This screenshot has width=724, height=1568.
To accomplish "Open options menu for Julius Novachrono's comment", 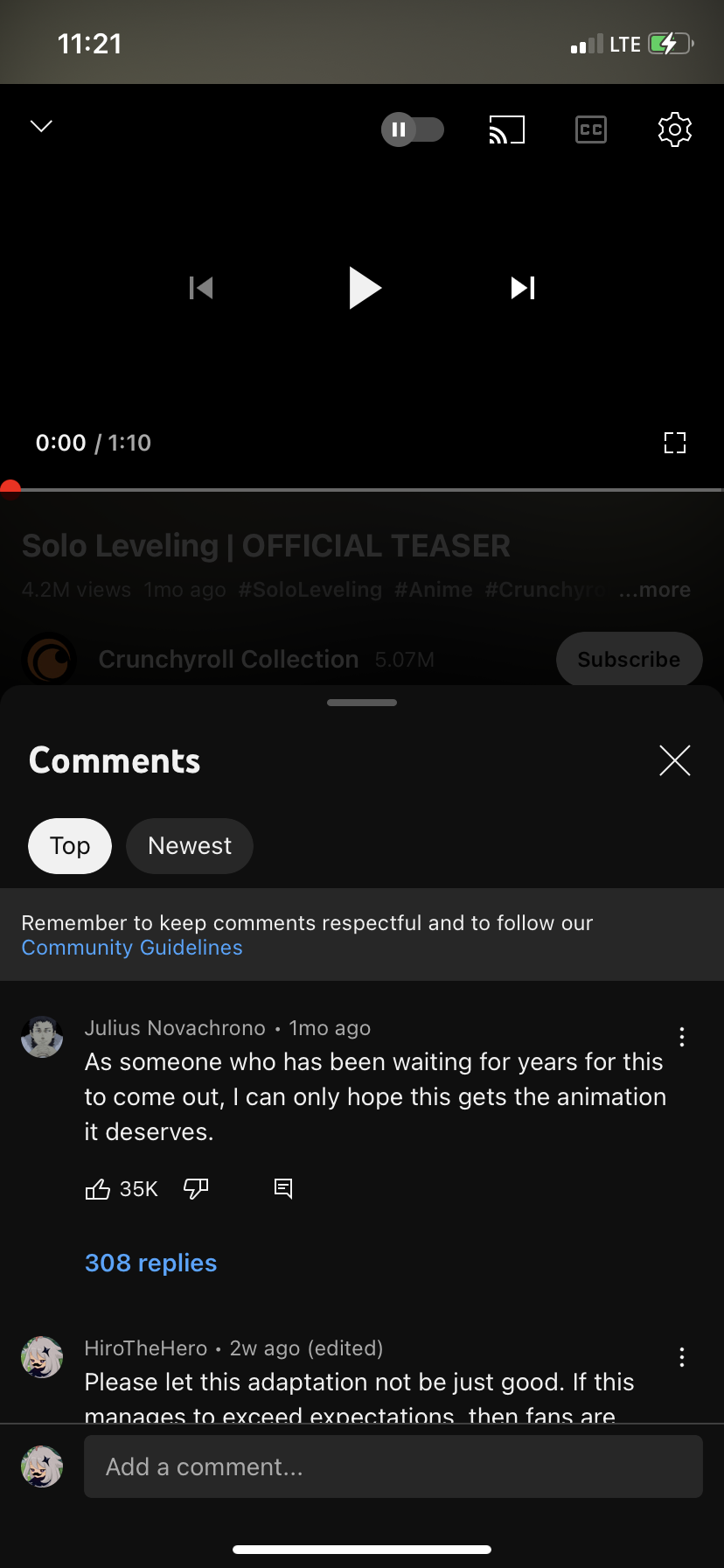I will (x=682, y=1037).
